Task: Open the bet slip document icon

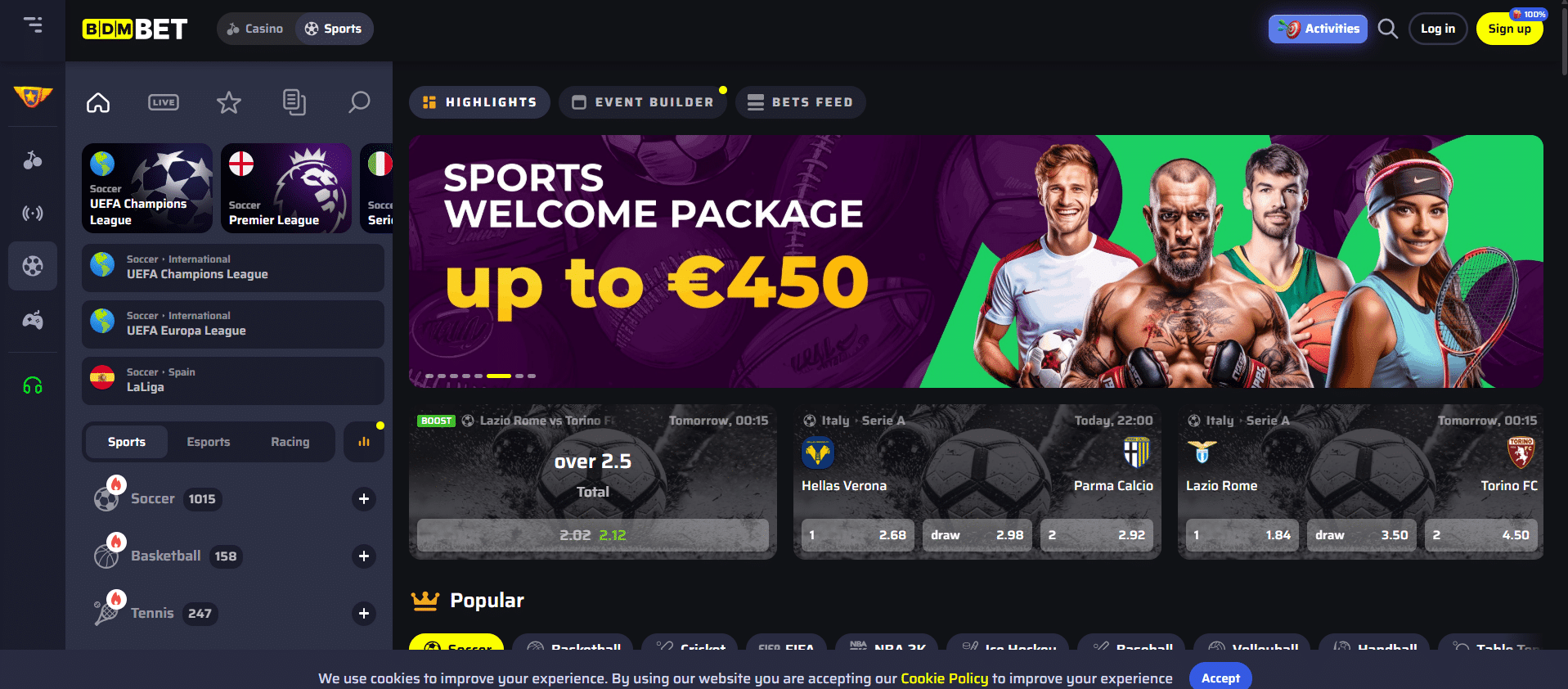Action: point(294,102)
